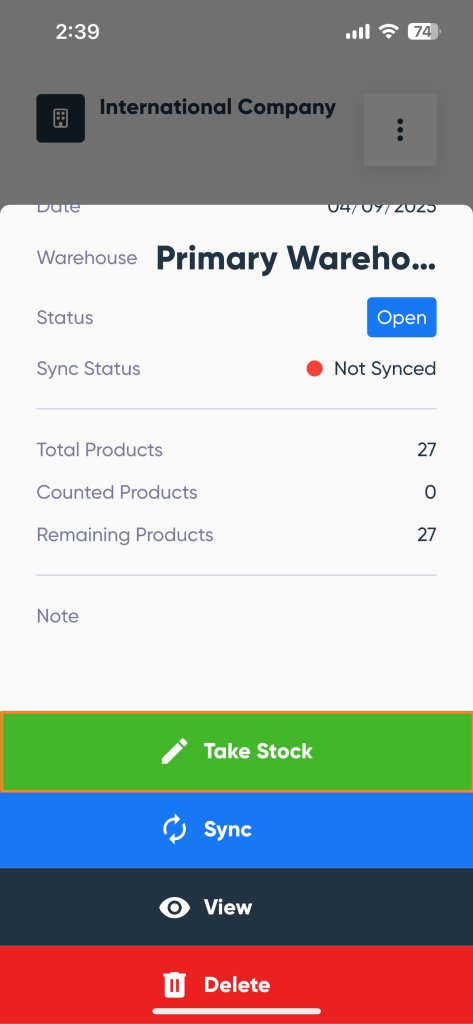This screenshot has width=473, height=1024.
Task: Choose the View action
Action: point(236,907)
